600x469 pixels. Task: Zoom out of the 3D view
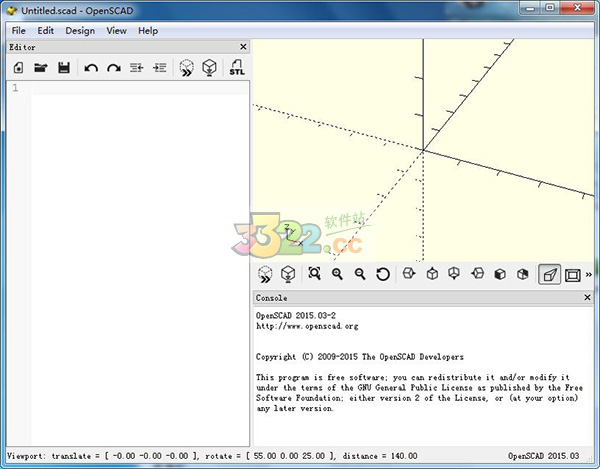(x=360, y=274)
